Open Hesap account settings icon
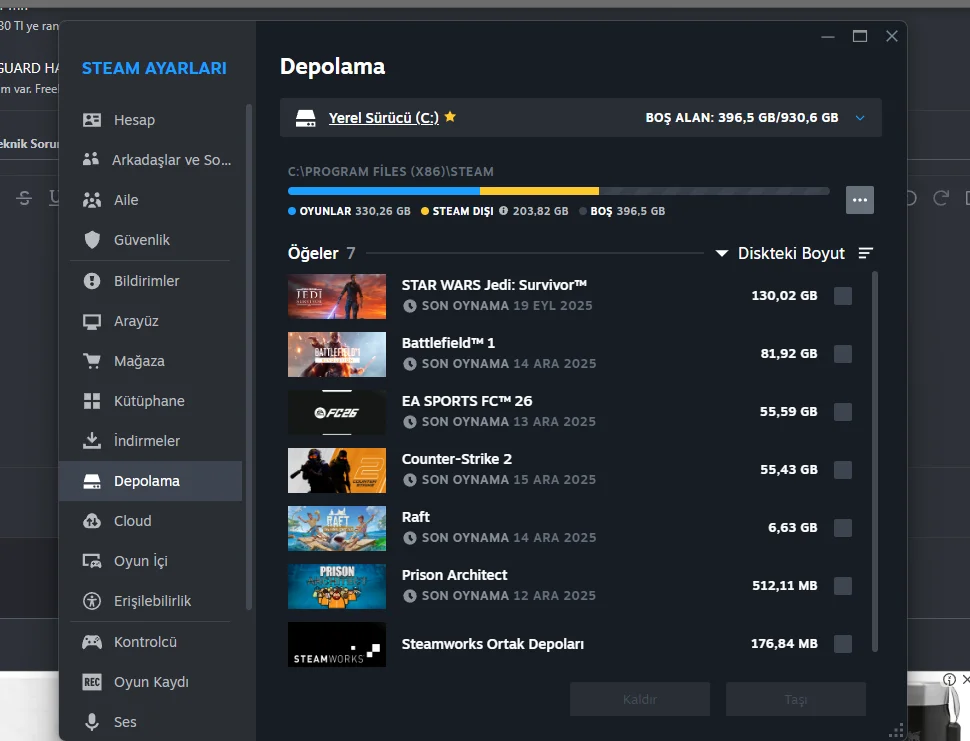Image resolution: width=970 pixels, height=741 pixels. [92, 120]
